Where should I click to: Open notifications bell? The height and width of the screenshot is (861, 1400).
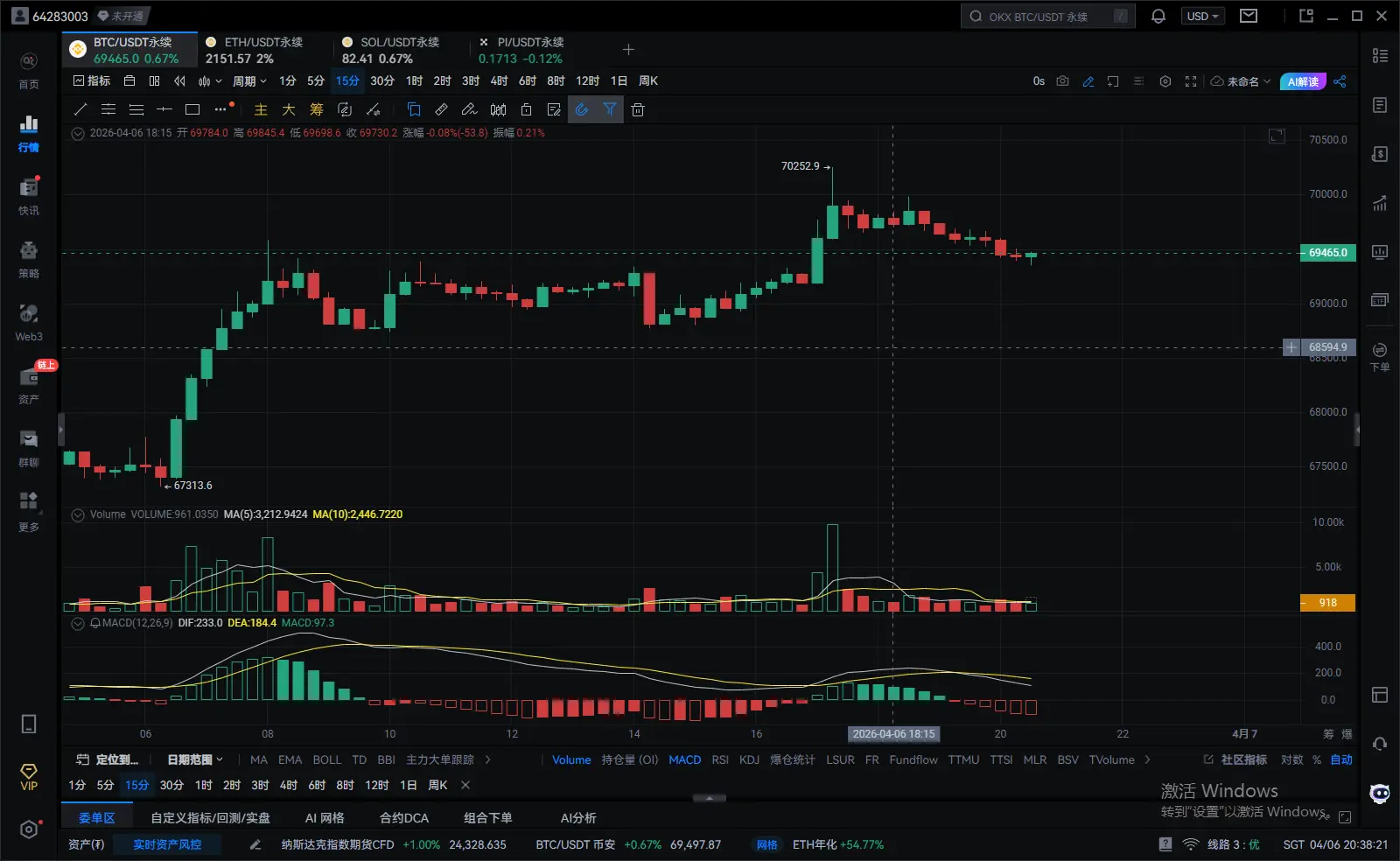click(x=1158, y=16)
